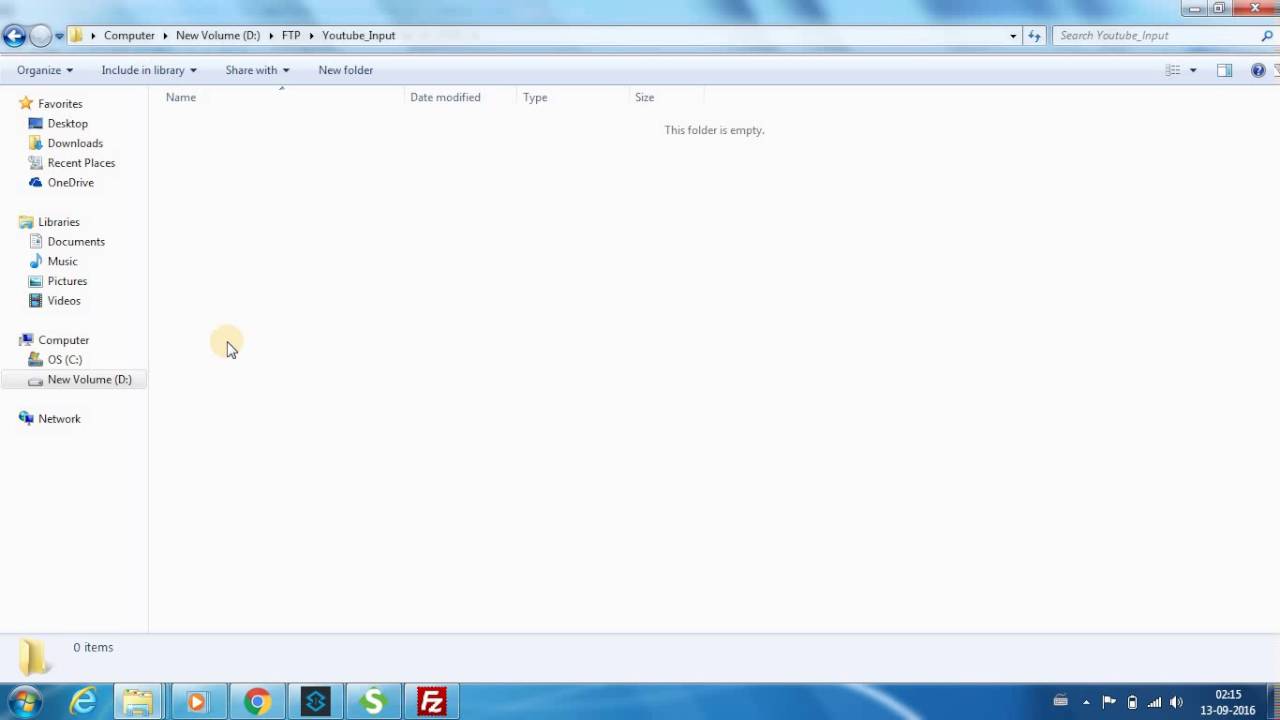Open Network in the navigation pane

coord(59,419)
